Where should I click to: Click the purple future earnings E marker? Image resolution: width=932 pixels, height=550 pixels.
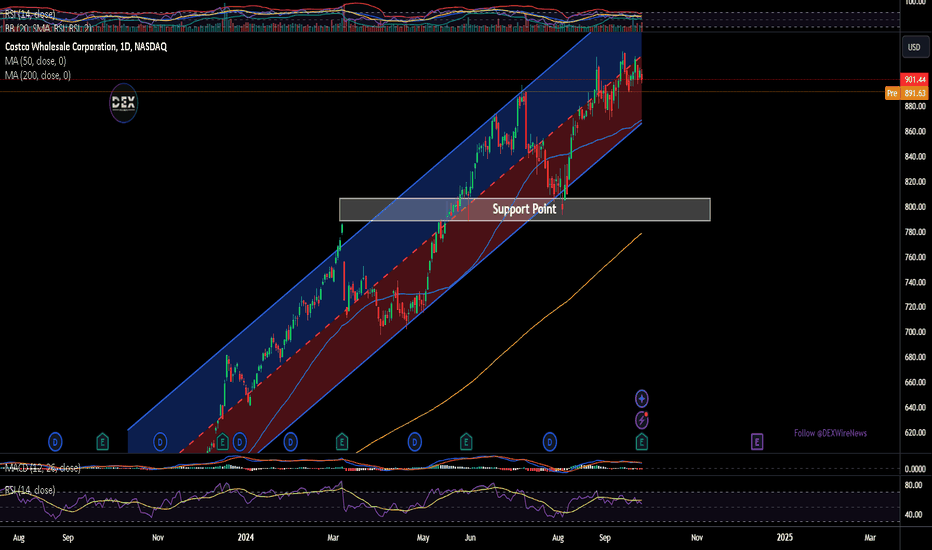click(757, 442)
